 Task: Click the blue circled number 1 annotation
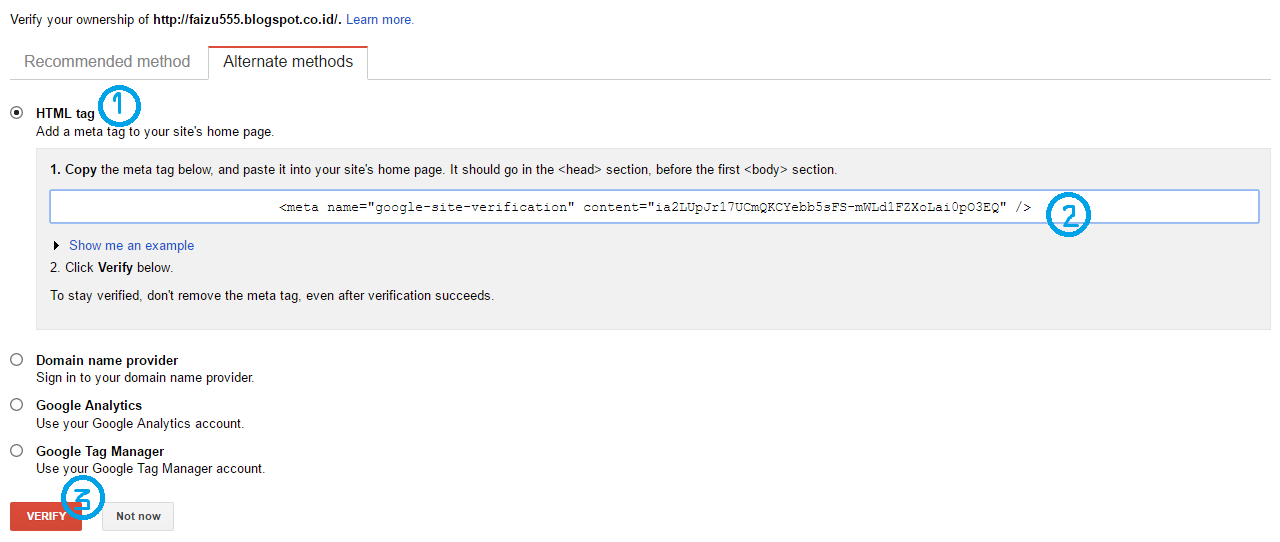tap(119, 104)
